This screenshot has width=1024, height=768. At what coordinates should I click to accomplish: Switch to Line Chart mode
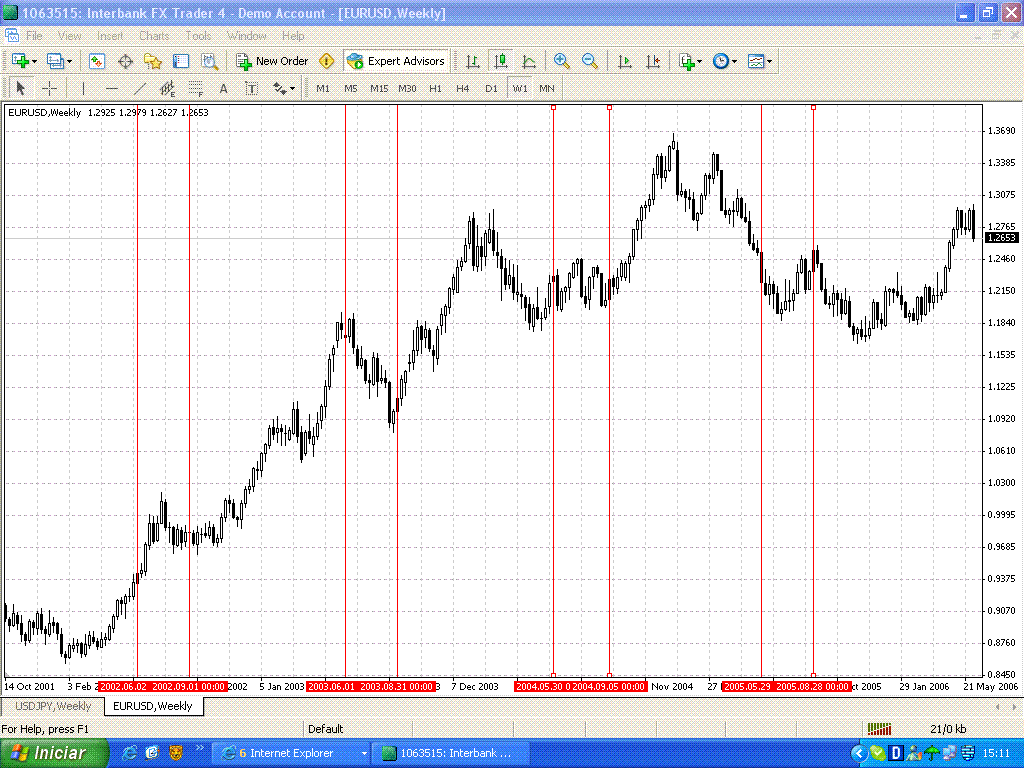pos(529,61)
